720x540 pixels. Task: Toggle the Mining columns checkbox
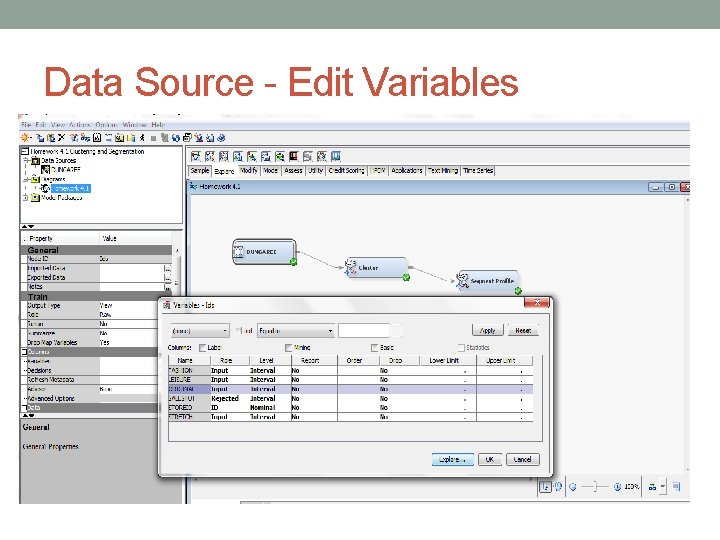point(288,348)
